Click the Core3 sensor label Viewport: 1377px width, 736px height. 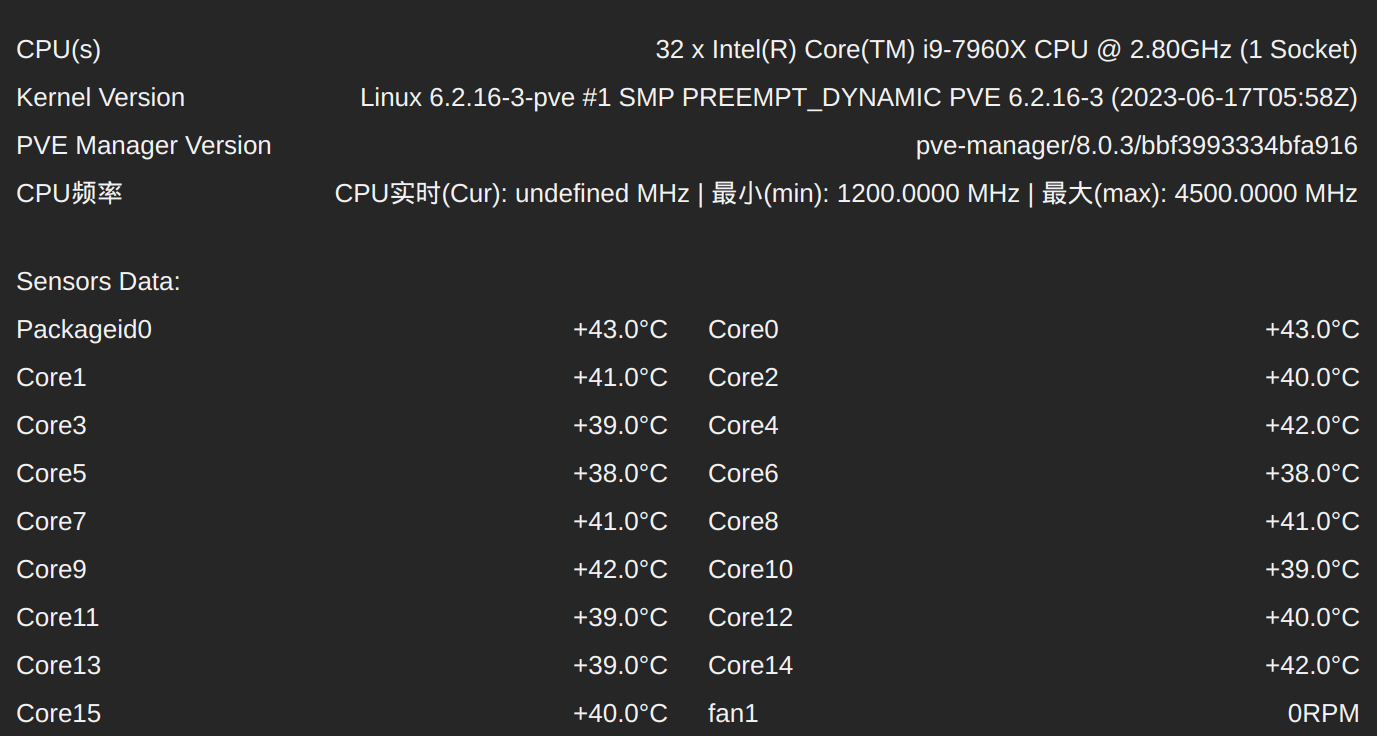click(x=51, y=426)
